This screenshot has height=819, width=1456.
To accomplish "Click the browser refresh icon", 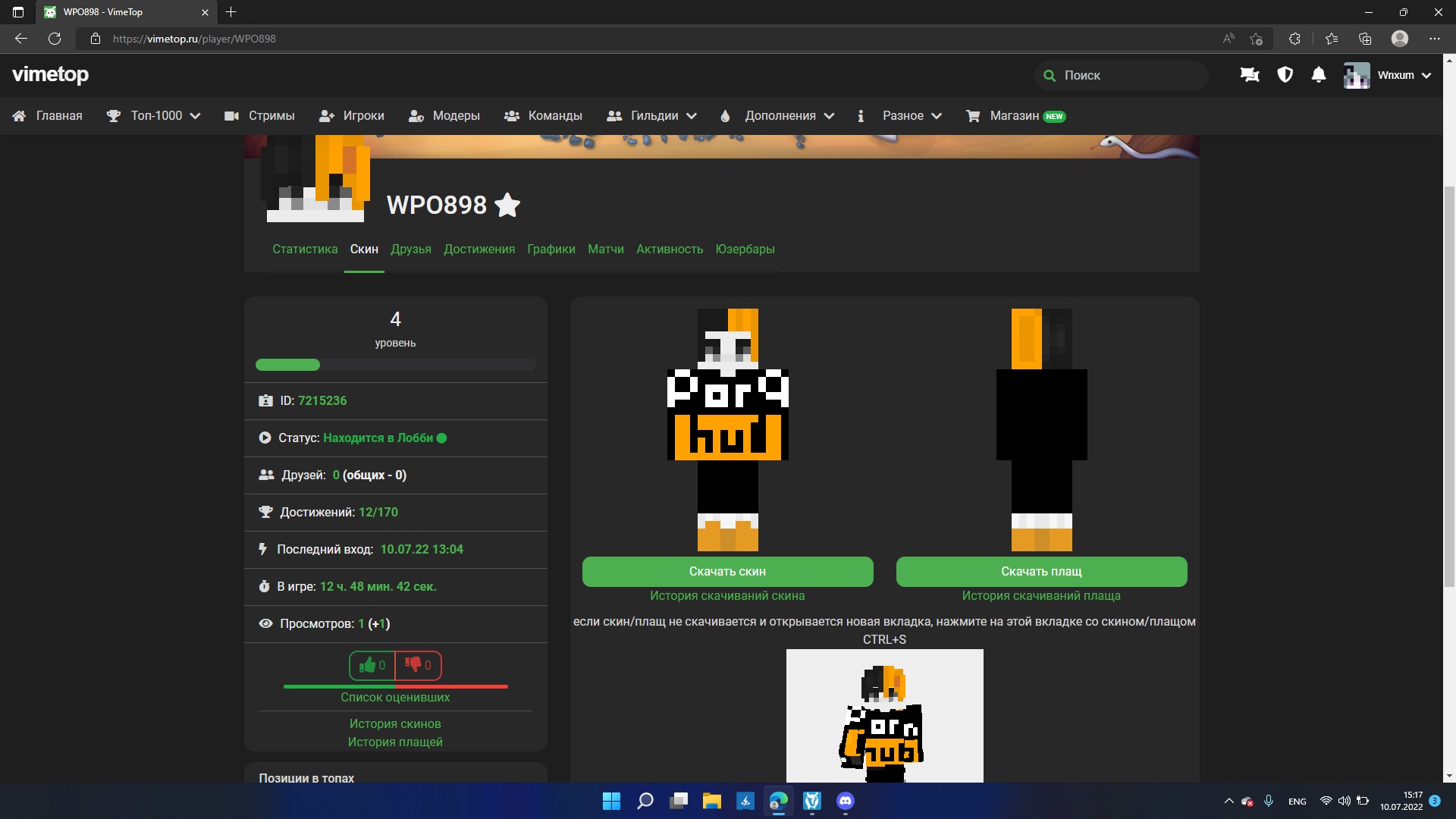I will (x=55, y=39).
